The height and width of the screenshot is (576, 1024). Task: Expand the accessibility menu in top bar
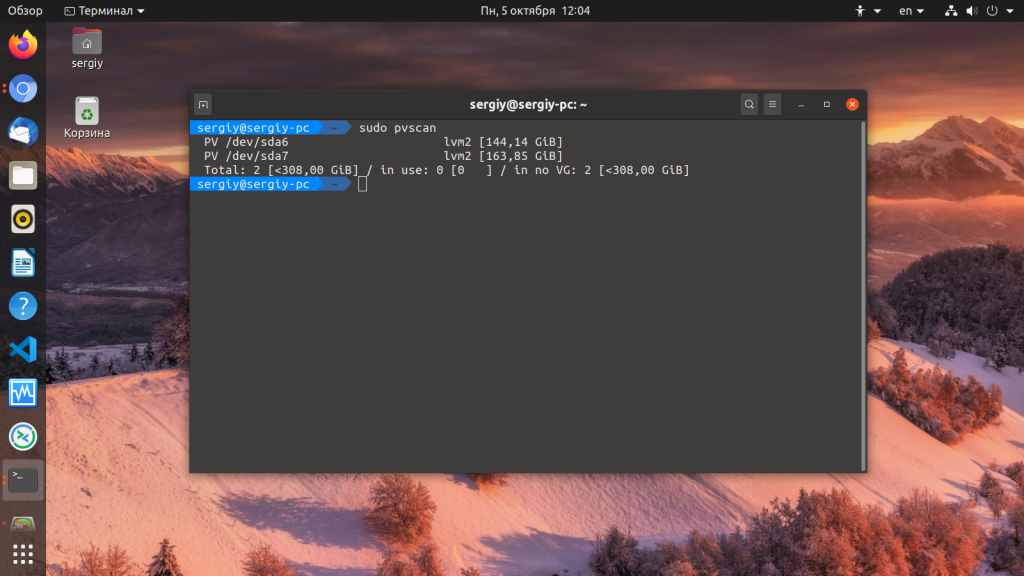click(x=866, y=11)
